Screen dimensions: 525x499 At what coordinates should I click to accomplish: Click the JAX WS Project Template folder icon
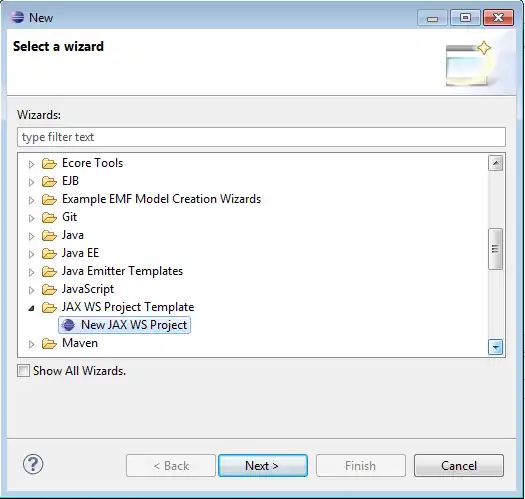tap(49, 308)
